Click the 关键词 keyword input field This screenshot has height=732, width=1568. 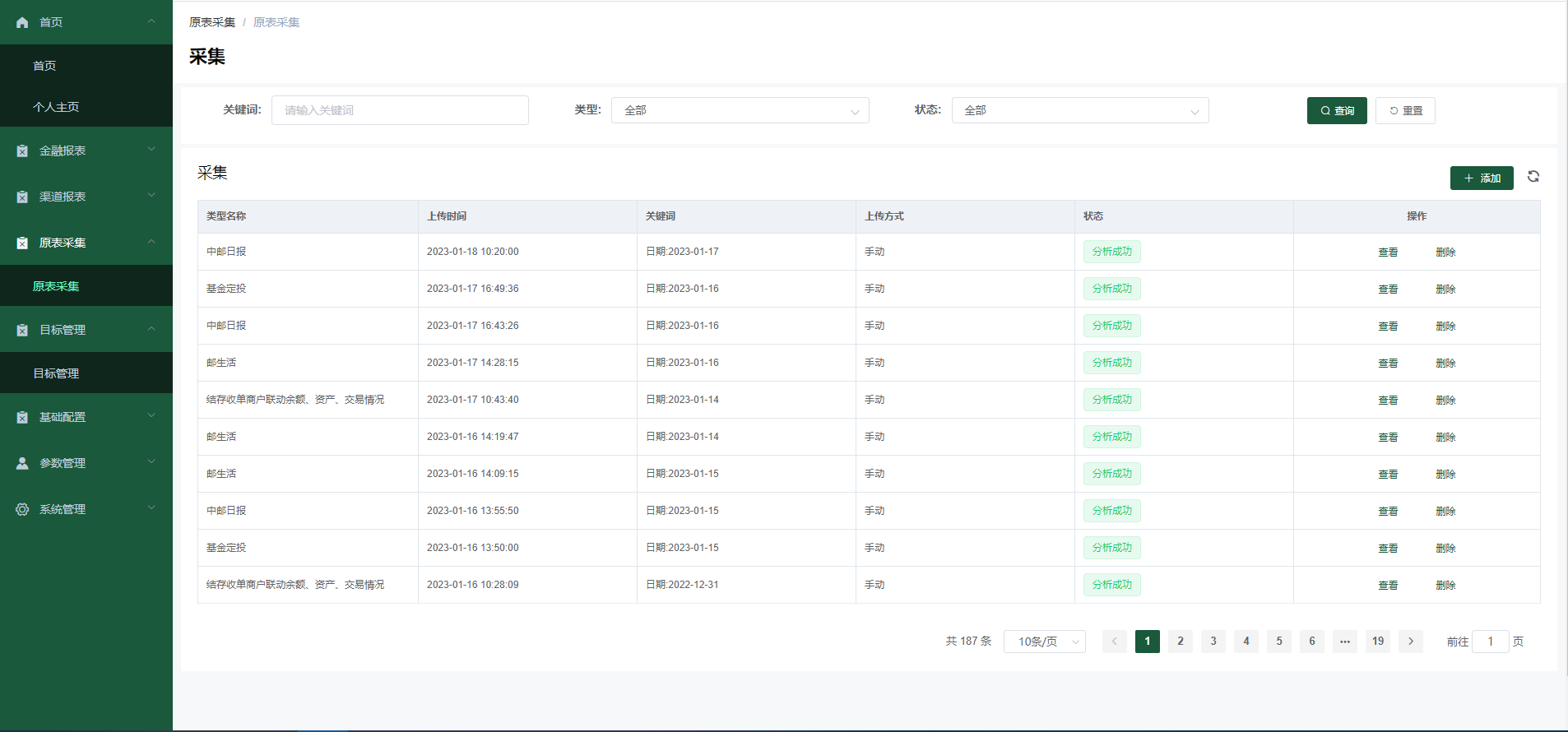pos(400,110)
